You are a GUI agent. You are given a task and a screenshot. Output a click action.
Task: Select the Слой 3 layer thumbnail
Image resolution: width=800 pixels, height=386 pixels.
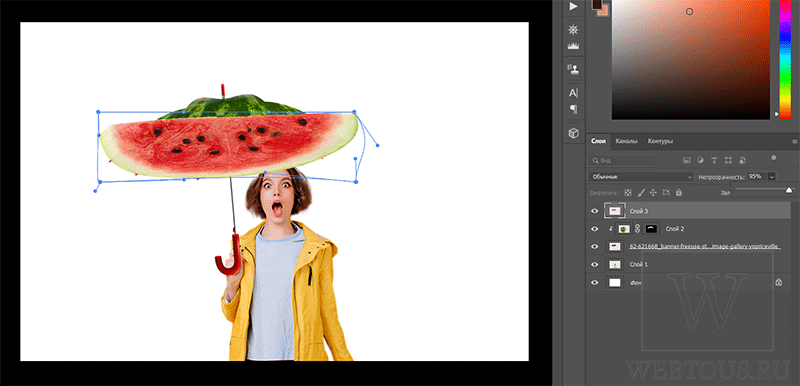(x=615, y=211)
